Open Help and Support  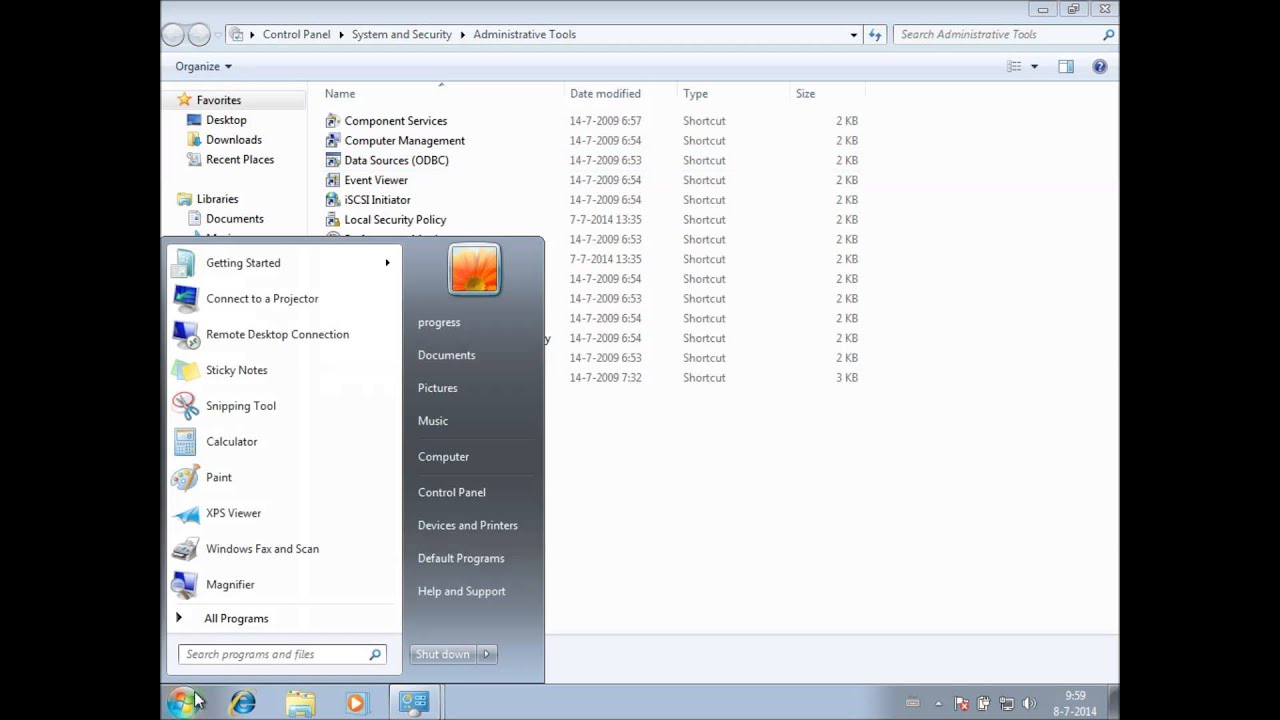point(461,592)
